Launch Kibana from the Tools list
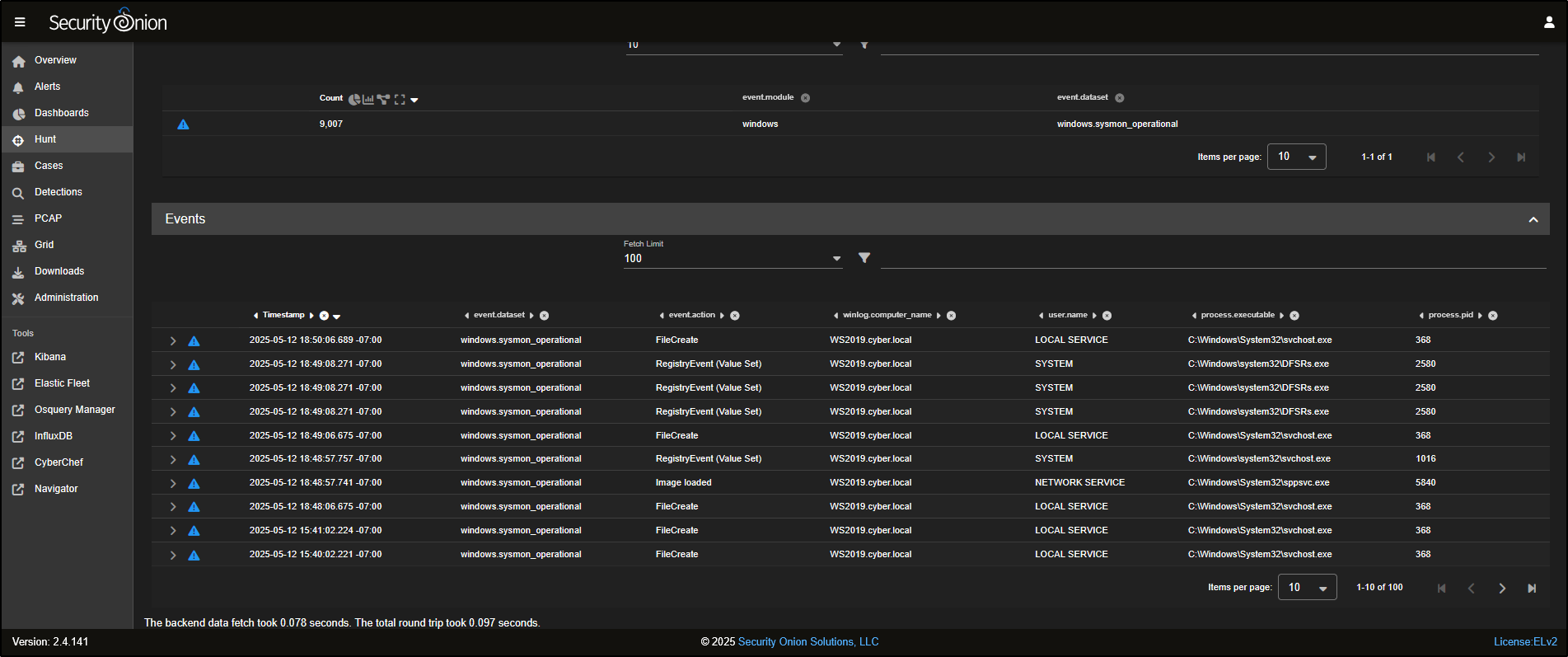 point(49,357)
